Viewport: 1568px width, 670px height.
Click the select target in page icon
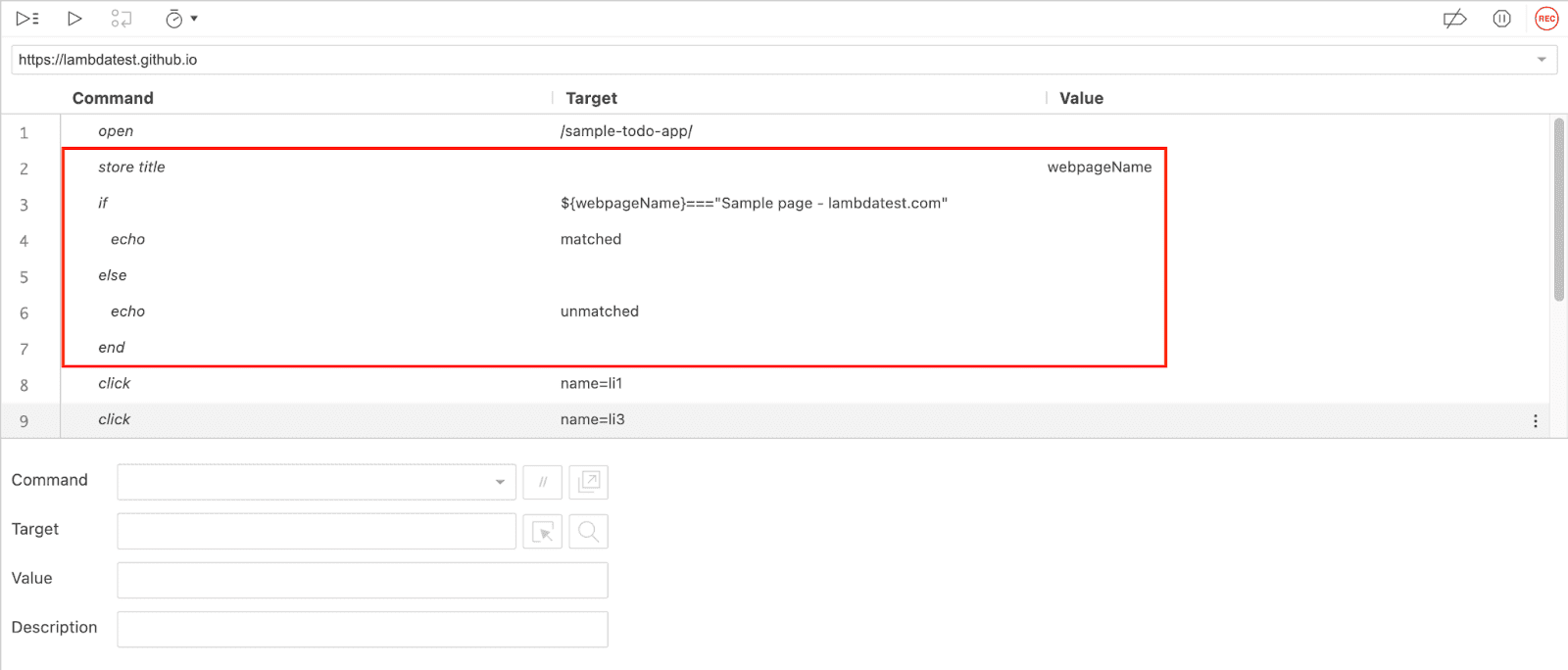pos(543,531)
